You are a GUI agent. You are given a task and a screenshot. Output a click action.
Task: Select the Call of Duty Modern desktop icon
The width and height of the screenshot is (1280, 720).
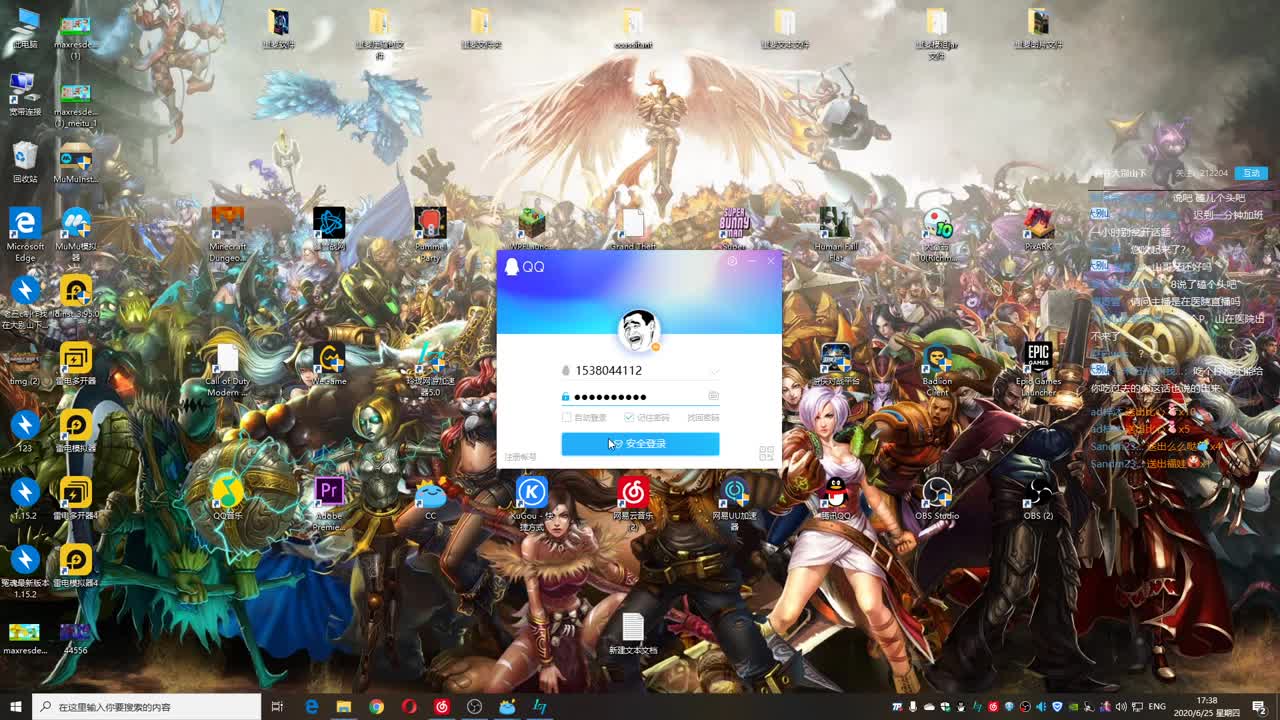(228, 370)
